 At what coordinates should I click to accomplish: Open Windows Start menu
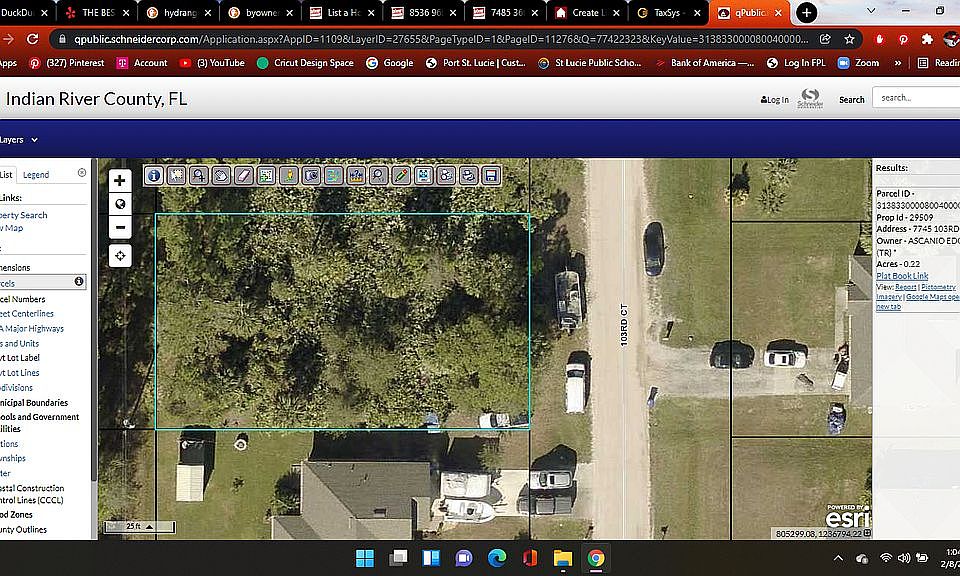click(365, 558)
